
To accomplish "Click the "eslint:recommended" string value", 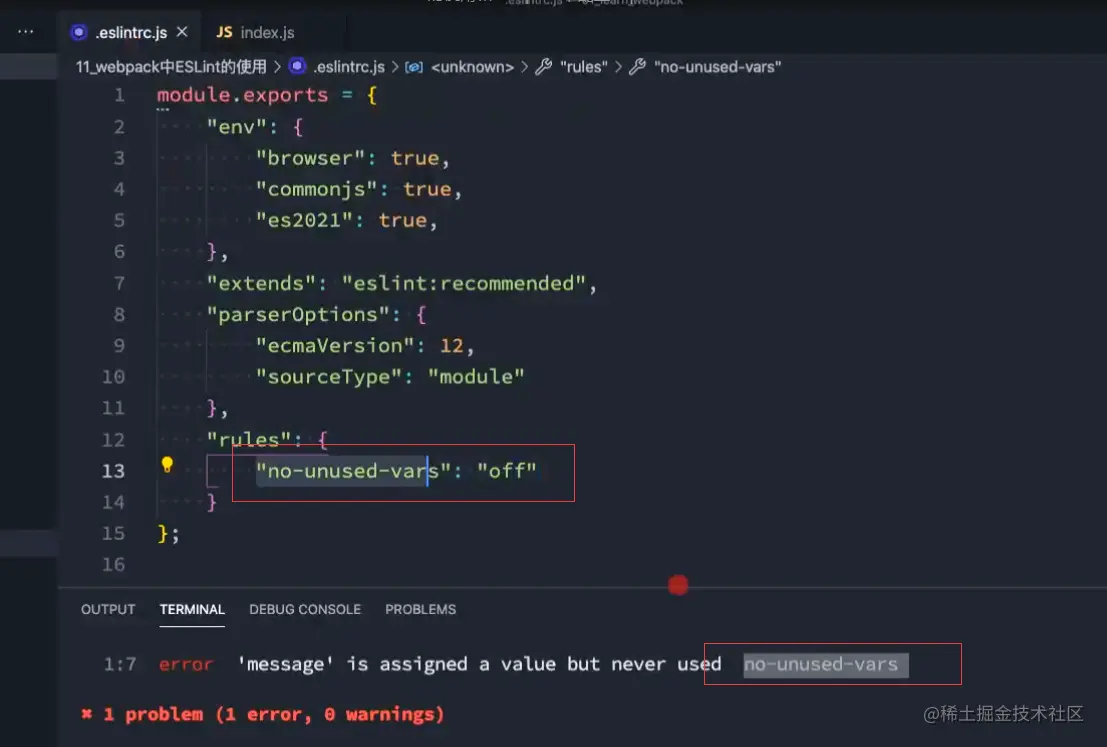I will coord(464,284).
